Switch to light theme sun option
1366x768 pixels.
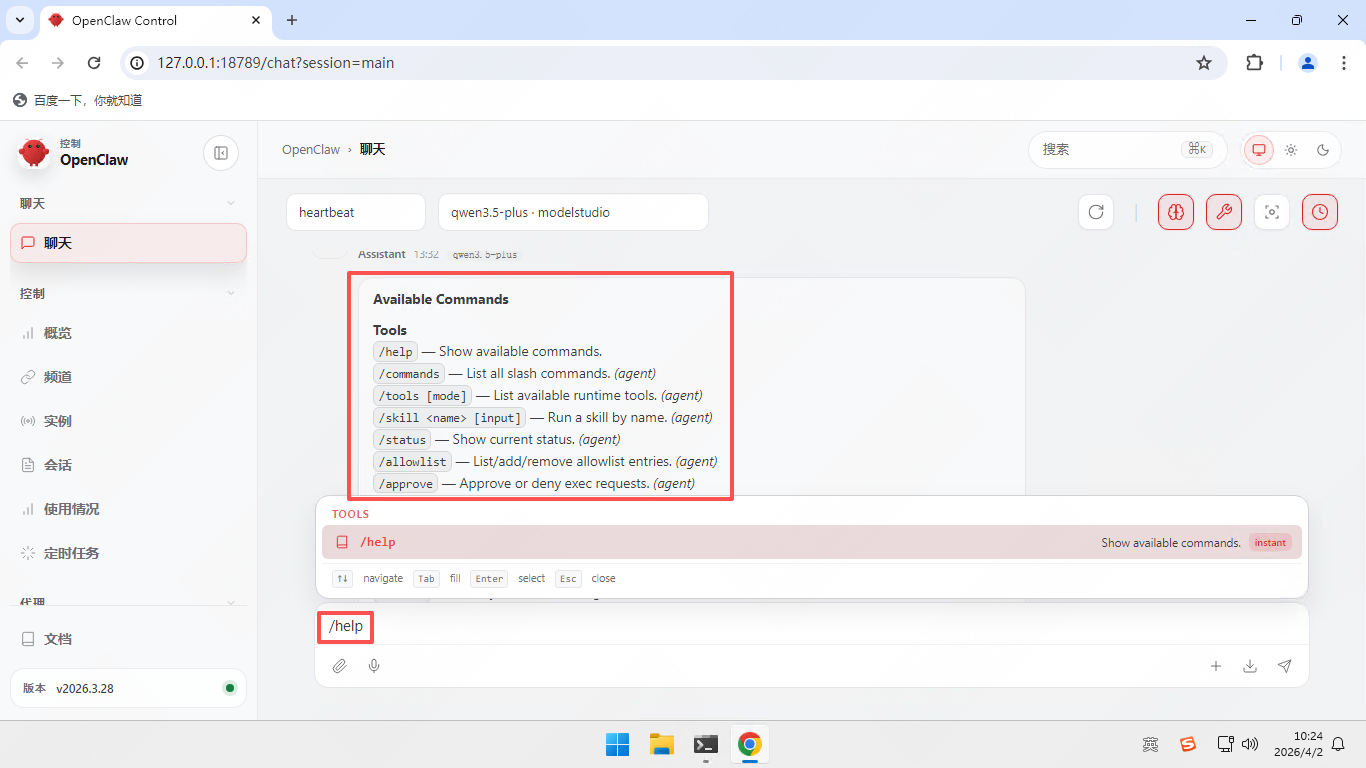1291,150
